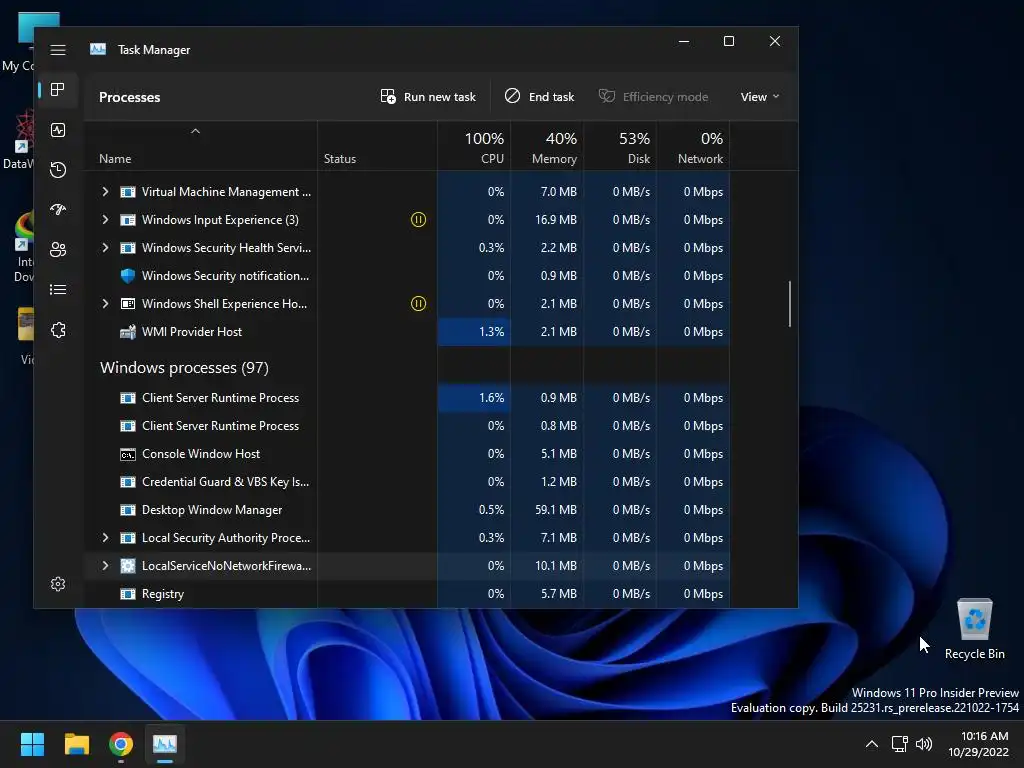This screenshot has width=1024, height=768.
Task: Open the Recycle Bin desktop icon
Action: click(974, 629)
